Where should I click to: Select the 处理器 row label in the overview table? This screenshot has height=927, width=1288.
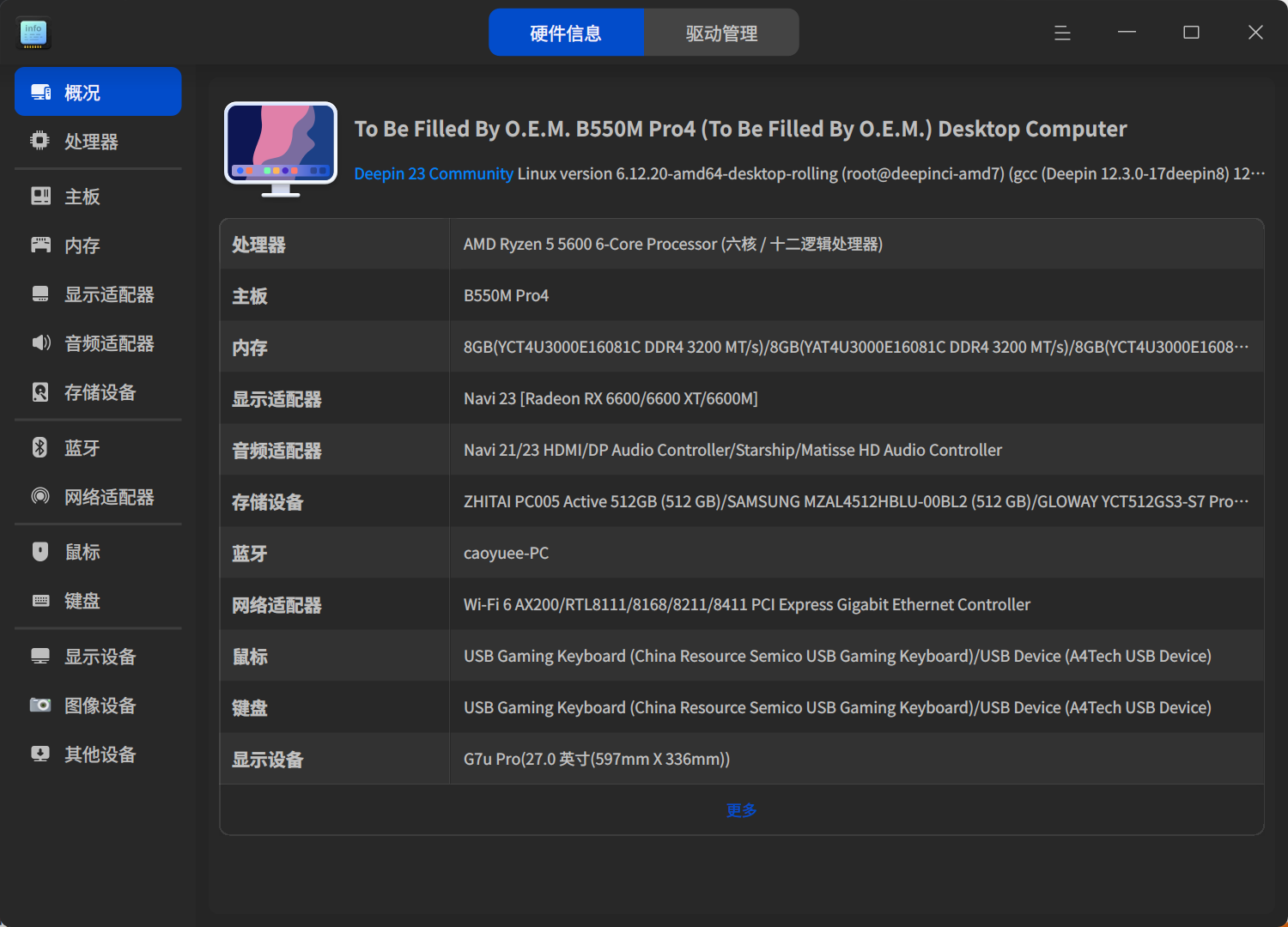[258, 245]
